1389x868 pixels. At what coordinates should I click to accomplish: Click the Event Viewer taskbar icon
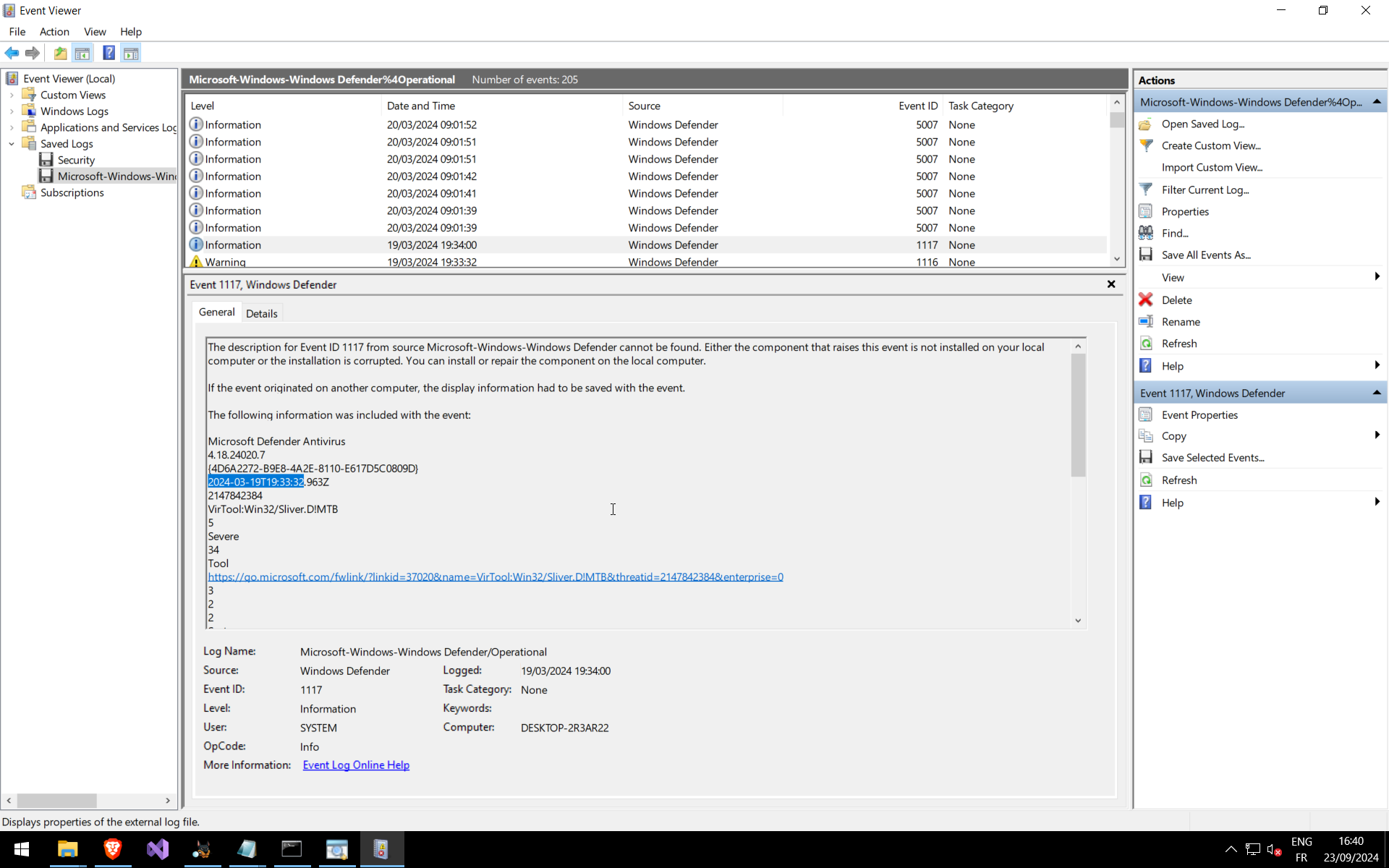point(381,849)
